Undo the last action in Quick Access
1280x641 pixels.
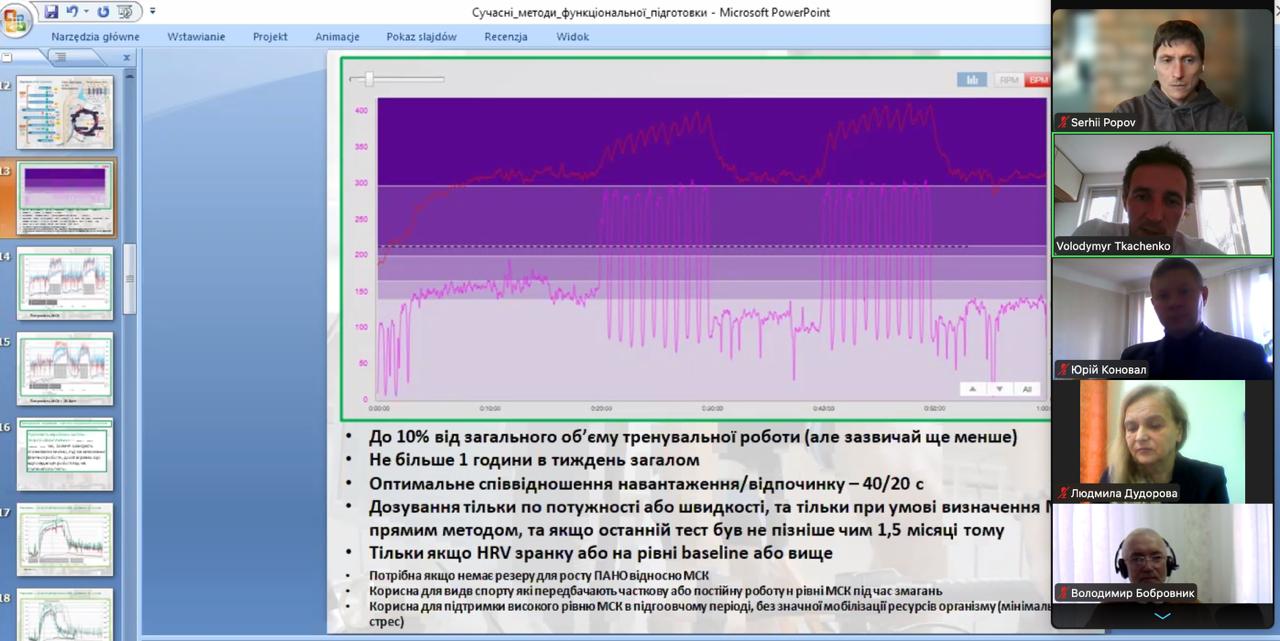coord(72,12)
